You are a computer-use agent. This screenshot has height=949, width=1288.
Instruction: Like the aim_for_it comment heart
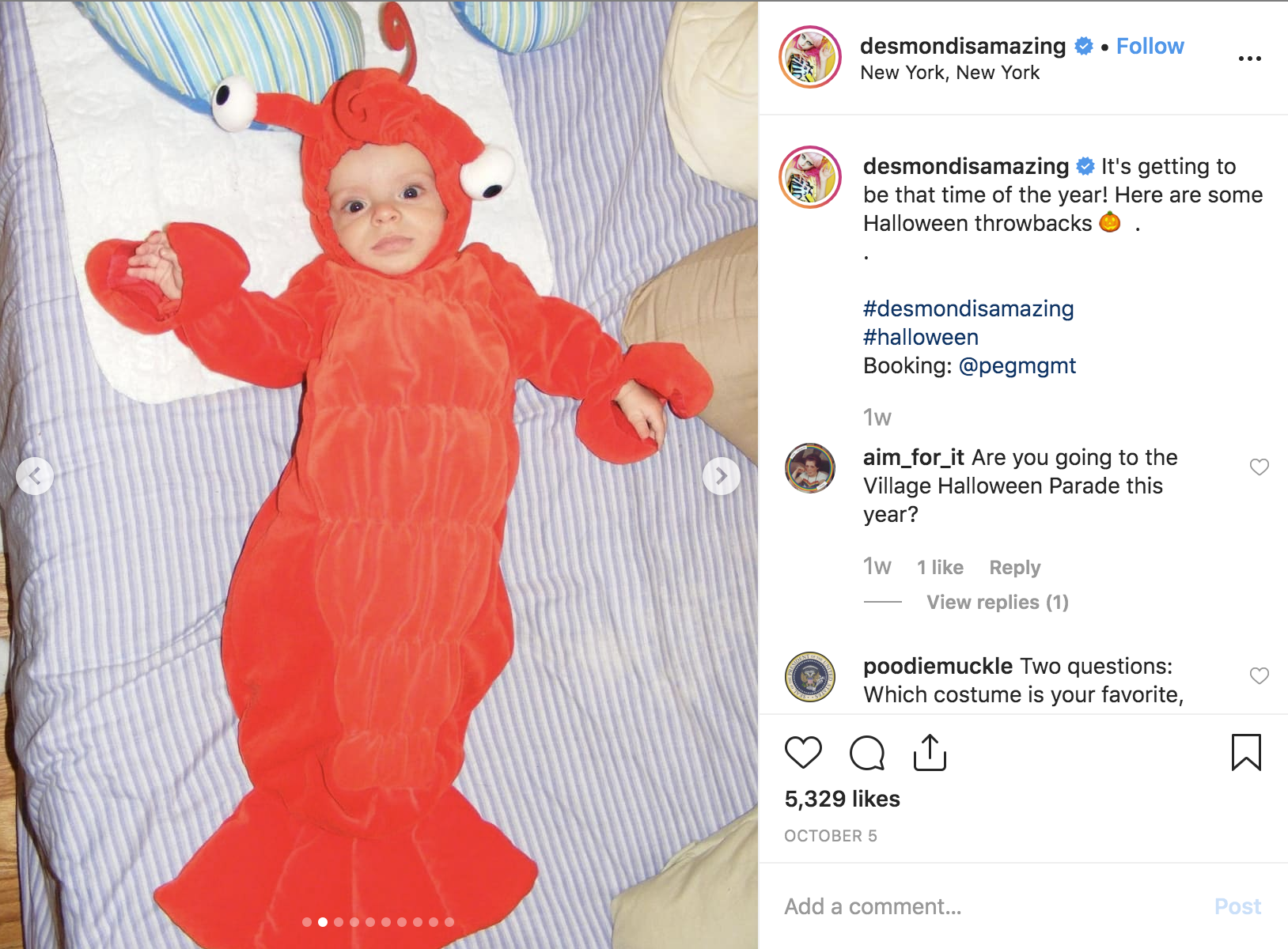click(x=1259, y=467)
